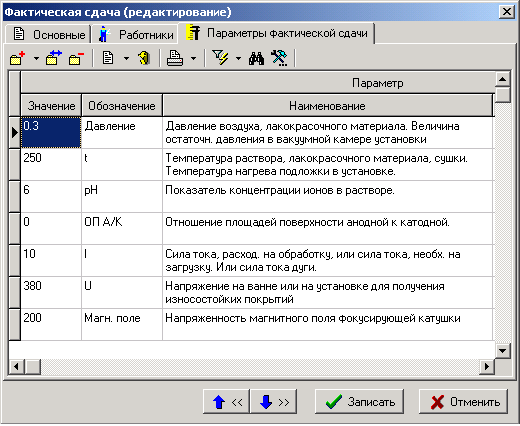Click the vertical scrollbar down arrow

click(502, 350)
